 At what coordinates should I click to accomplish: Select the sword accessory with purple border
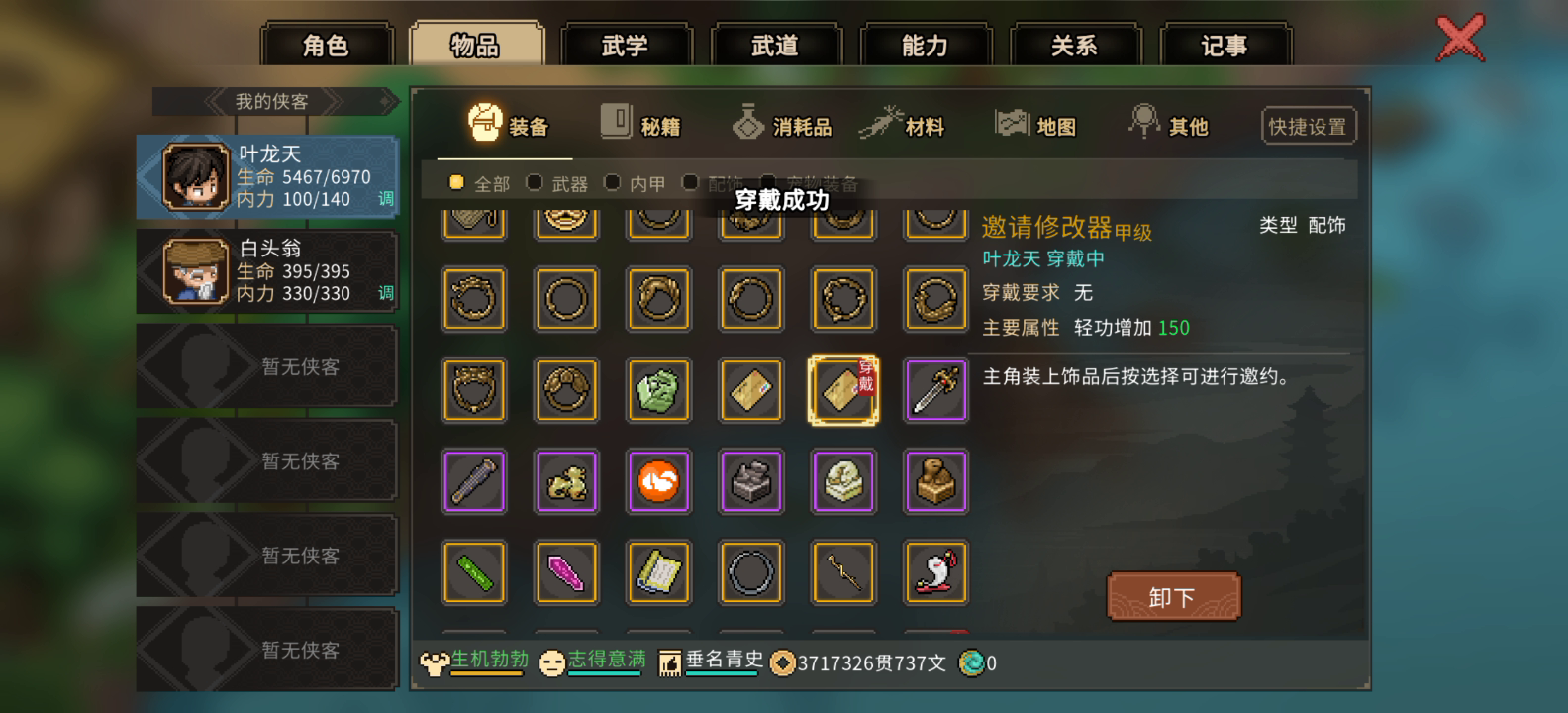(x=935, y=390)
